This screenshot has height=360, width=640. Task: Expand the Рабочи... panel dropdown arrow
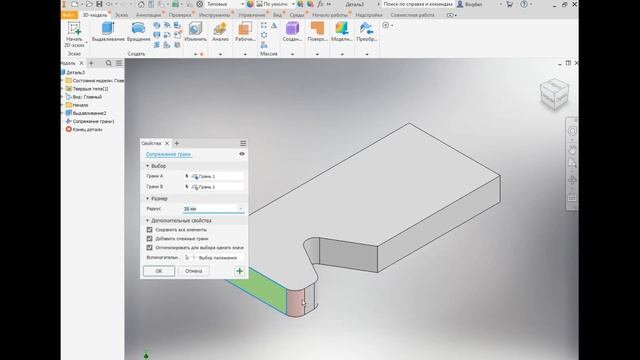tap(245, 54)
